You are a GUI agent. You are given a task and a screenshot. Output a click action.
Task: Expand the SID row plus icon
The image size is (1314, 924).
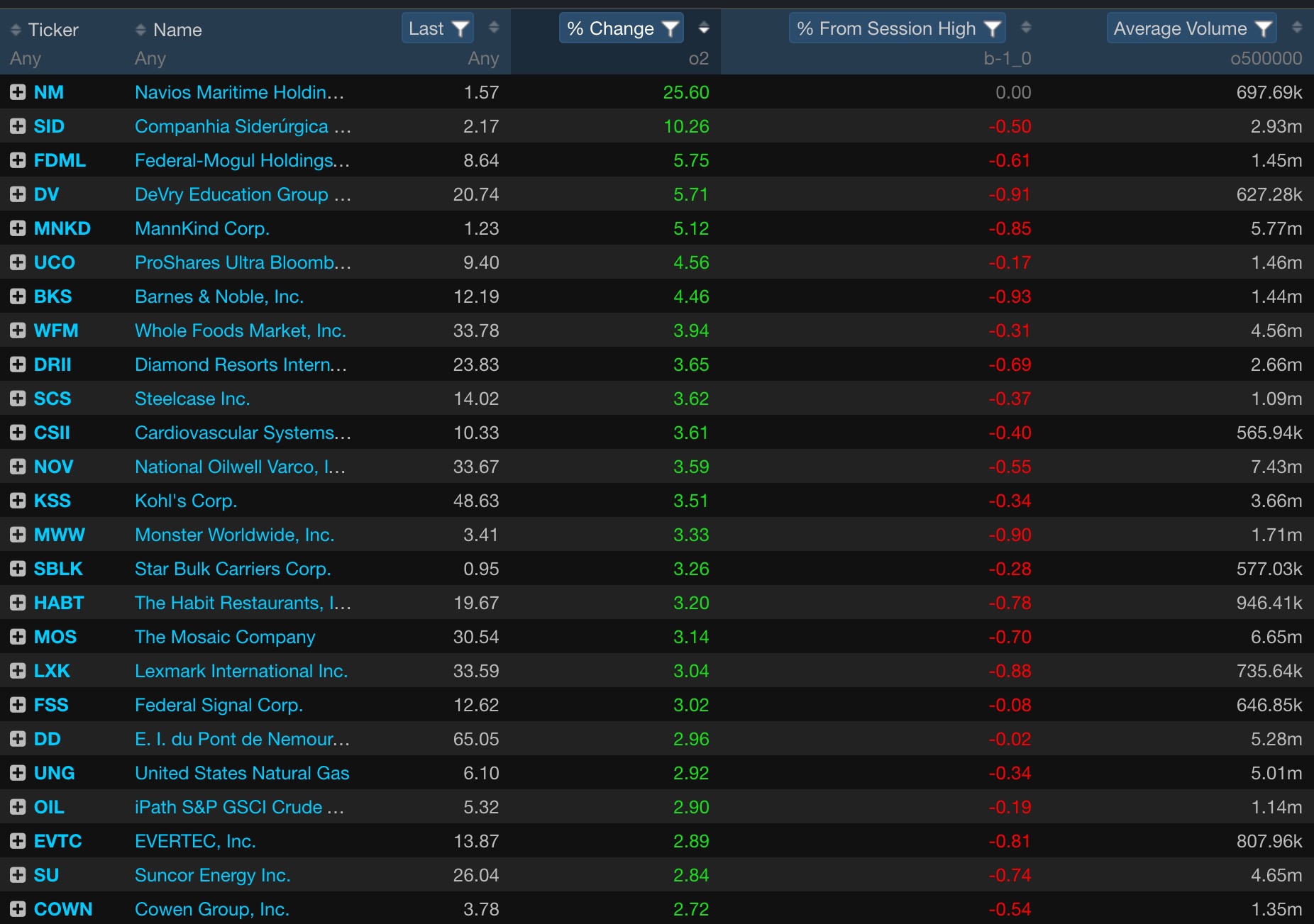pyautogui.click(x=18, y=126)
